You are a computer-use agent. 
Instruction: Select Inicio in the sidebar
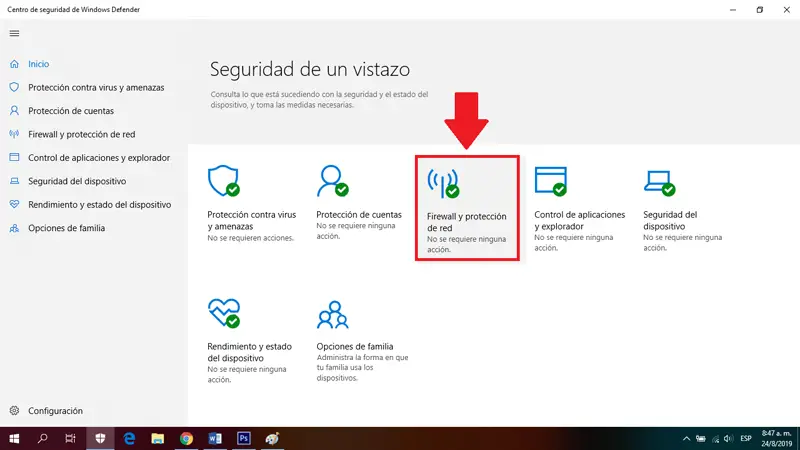39,64
